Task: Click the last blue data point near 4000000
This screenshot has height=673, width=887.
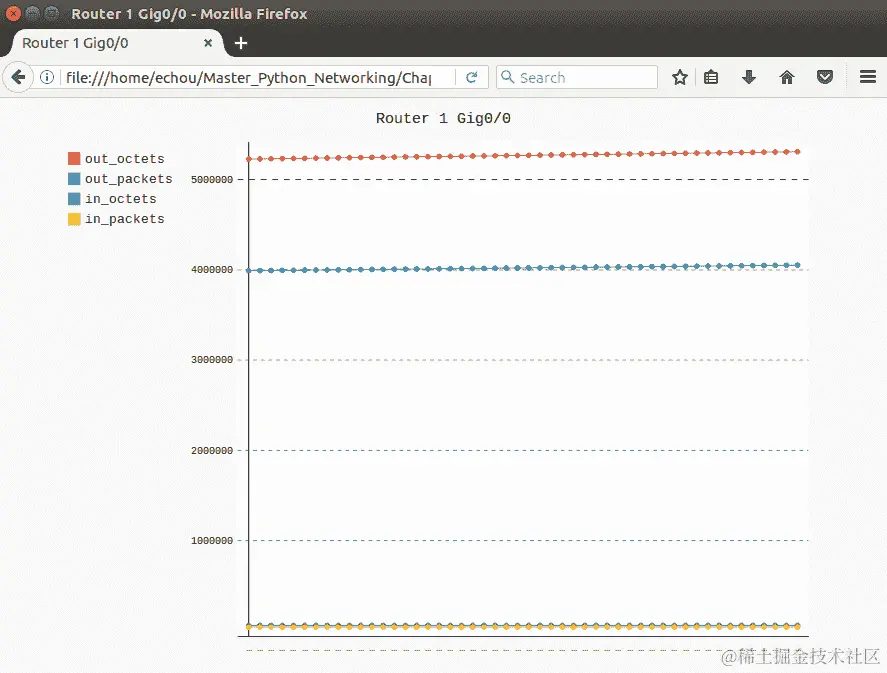Action: click(x=797, y=265)
